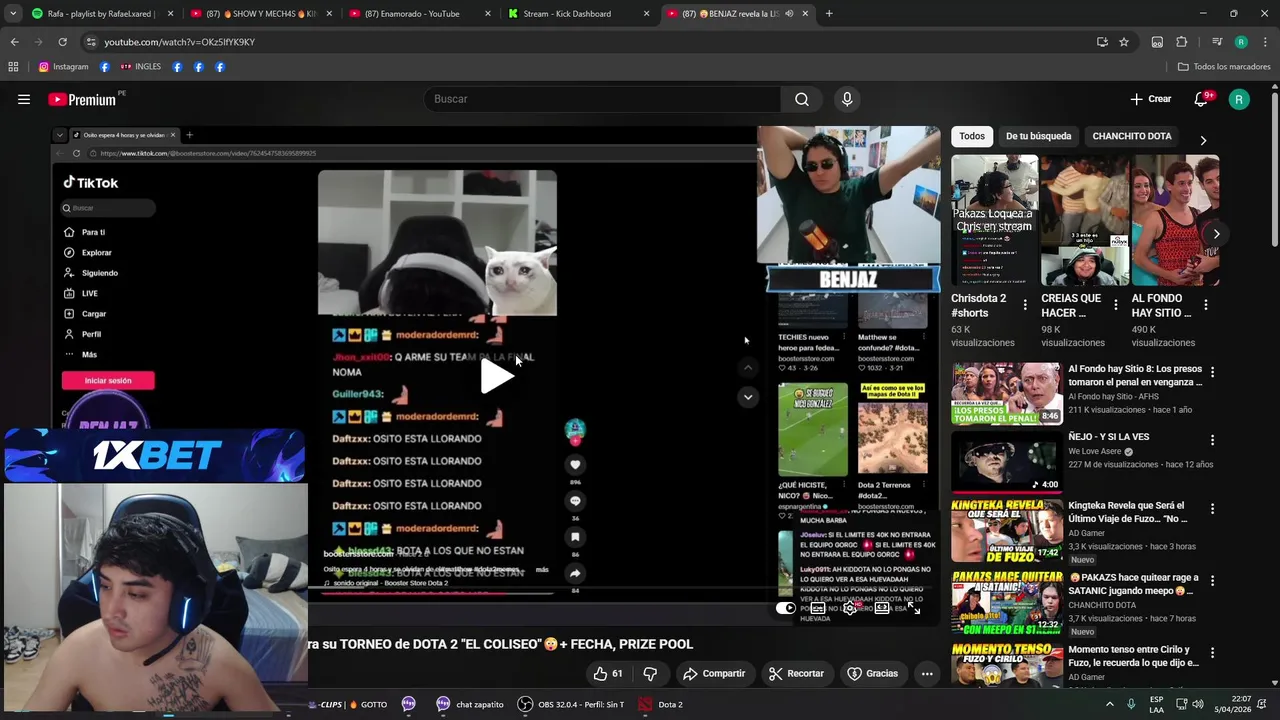This screenshot has width=1280, height=720.
Task: Click the Crear button
Action: 1150,99
